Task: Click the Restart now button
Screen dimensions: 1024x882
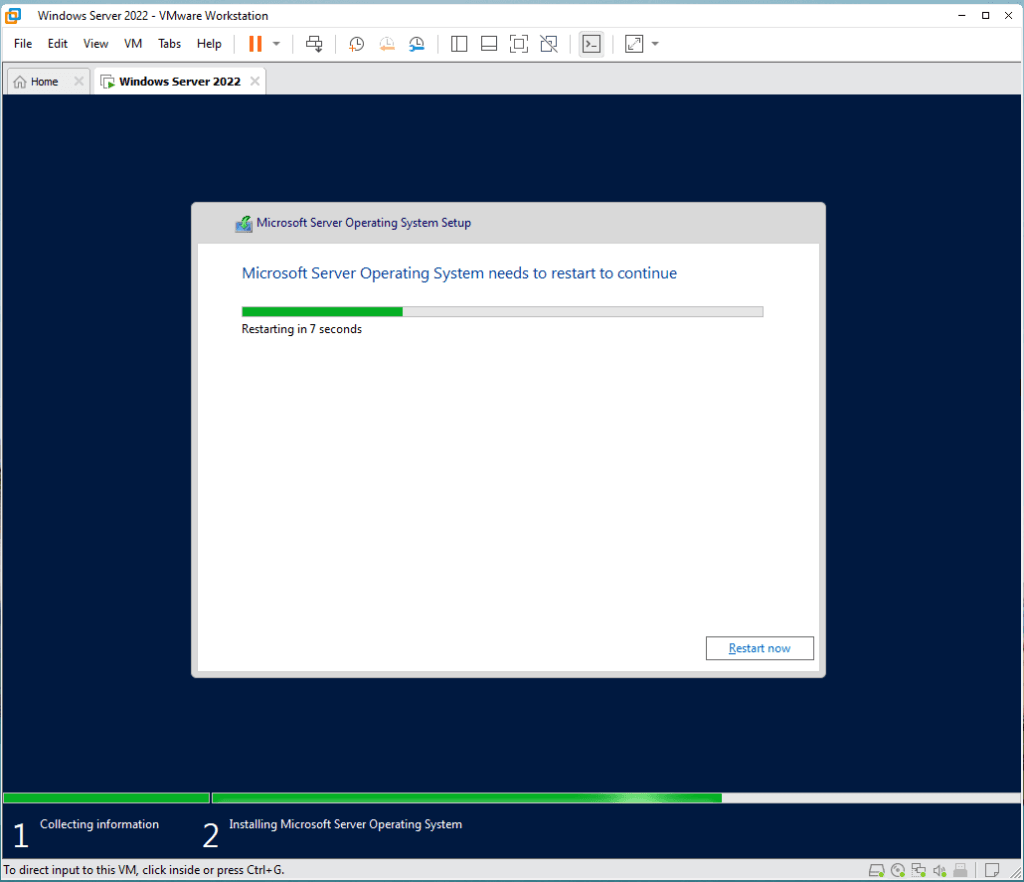Action: click(759, 648)
